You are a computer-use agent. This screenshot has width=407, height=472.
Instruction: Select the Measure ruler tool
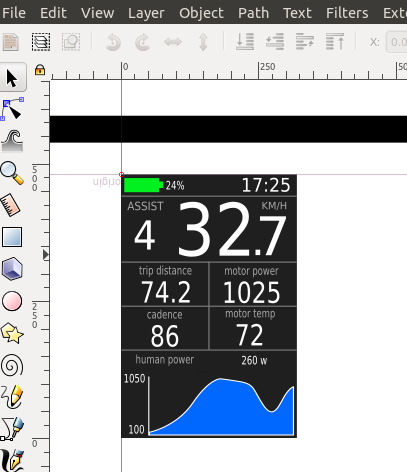pos(12,205)
